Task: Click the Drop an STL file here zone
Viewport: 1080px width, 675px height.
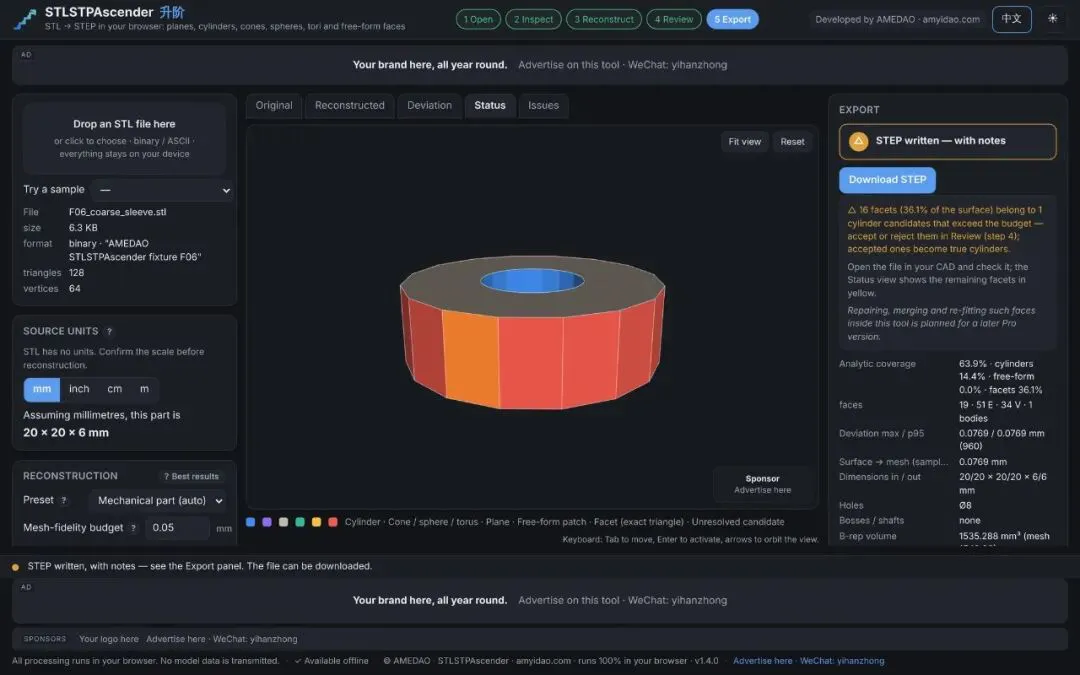Action: pos(125,138)
